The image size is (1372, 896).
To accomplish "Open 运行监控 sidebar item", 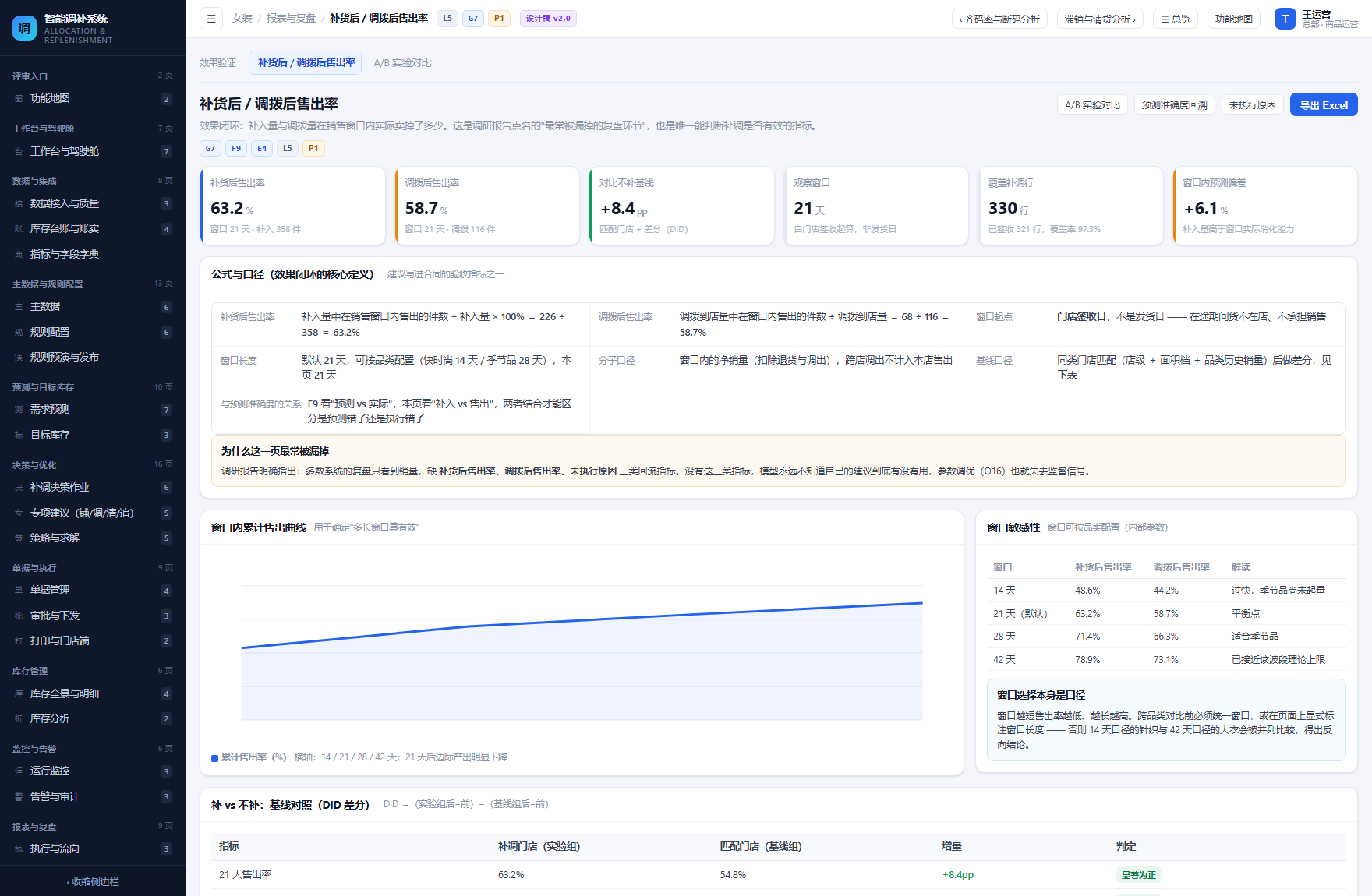I will [x=93, y=771].
